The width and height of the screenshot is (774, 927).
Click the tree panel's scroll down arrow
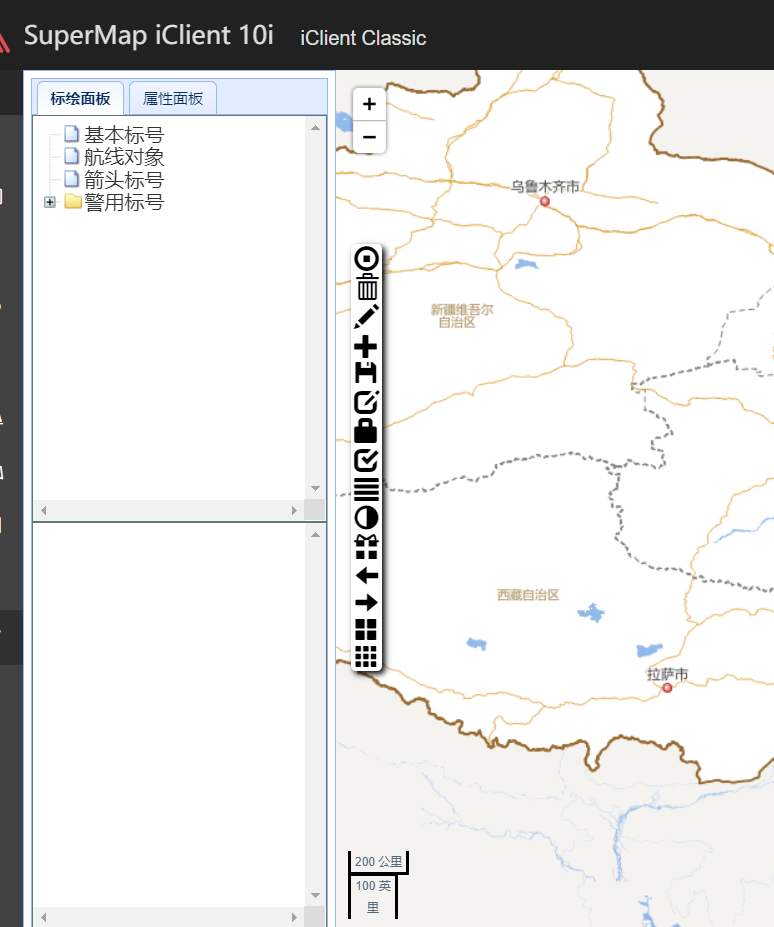315,489
